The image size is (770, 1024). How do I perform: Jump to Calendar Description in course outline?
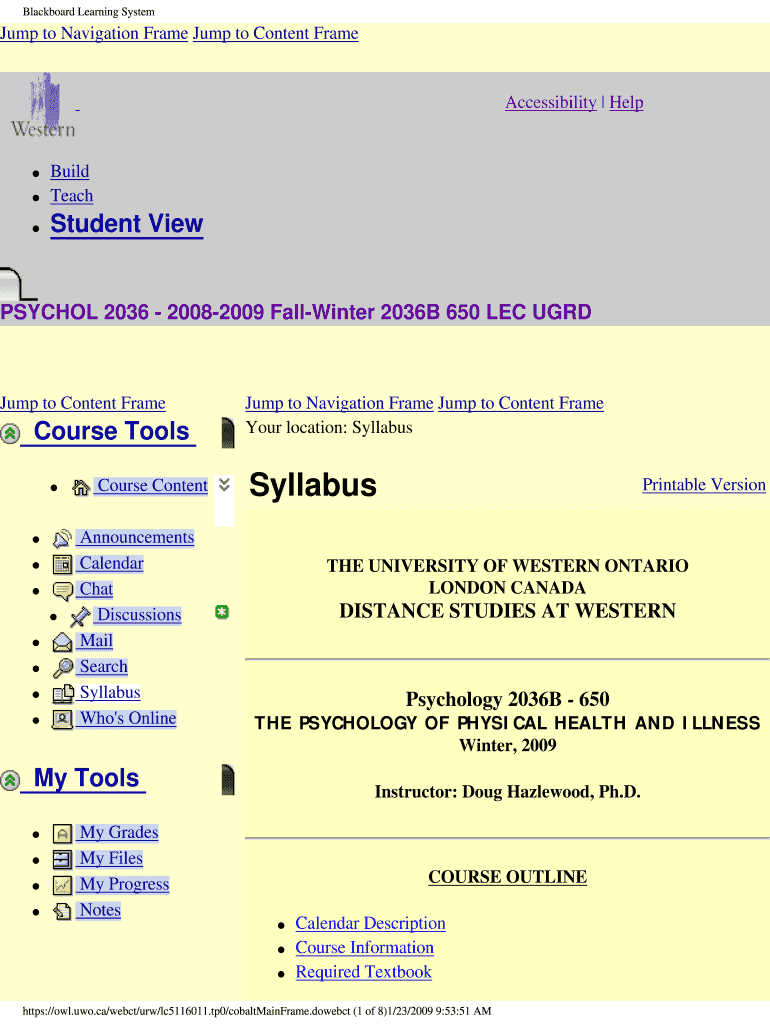370,923
